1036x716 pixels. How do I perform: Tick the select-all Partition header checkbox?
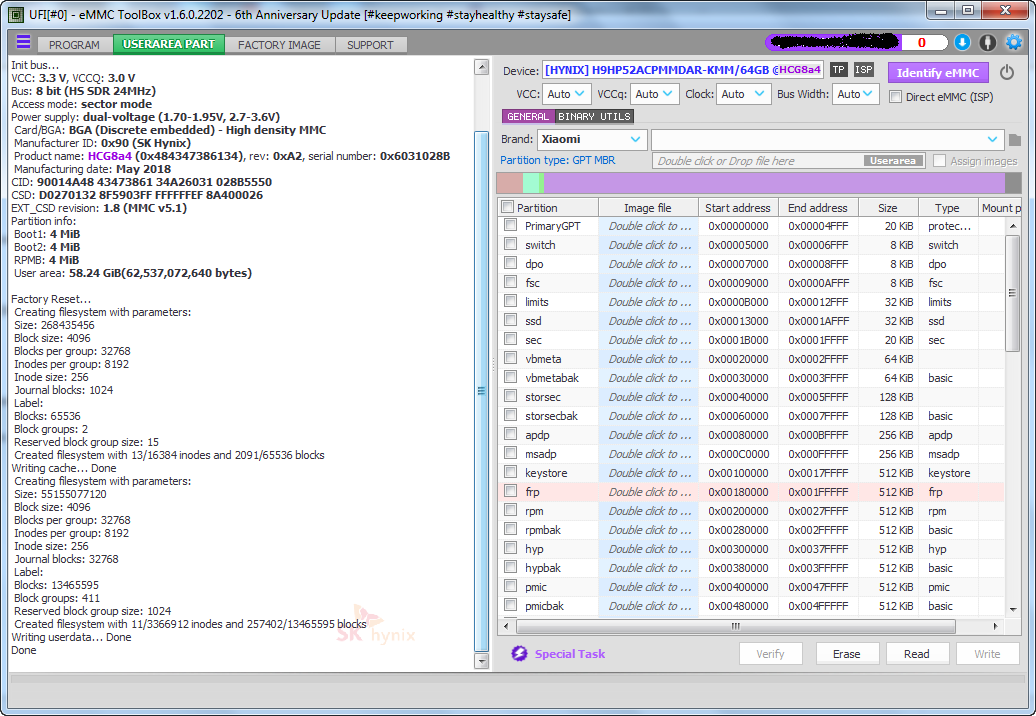tap(508, 208)
